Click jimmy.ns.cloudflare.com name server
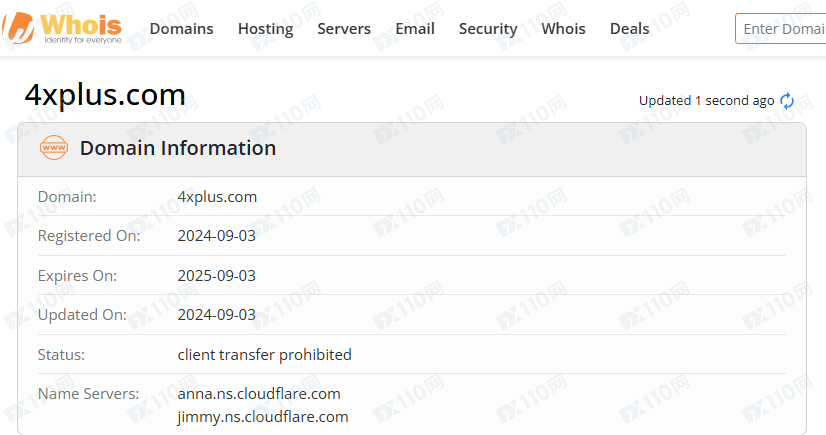This screenshot has width=826, height=435. tap(262, 417)
